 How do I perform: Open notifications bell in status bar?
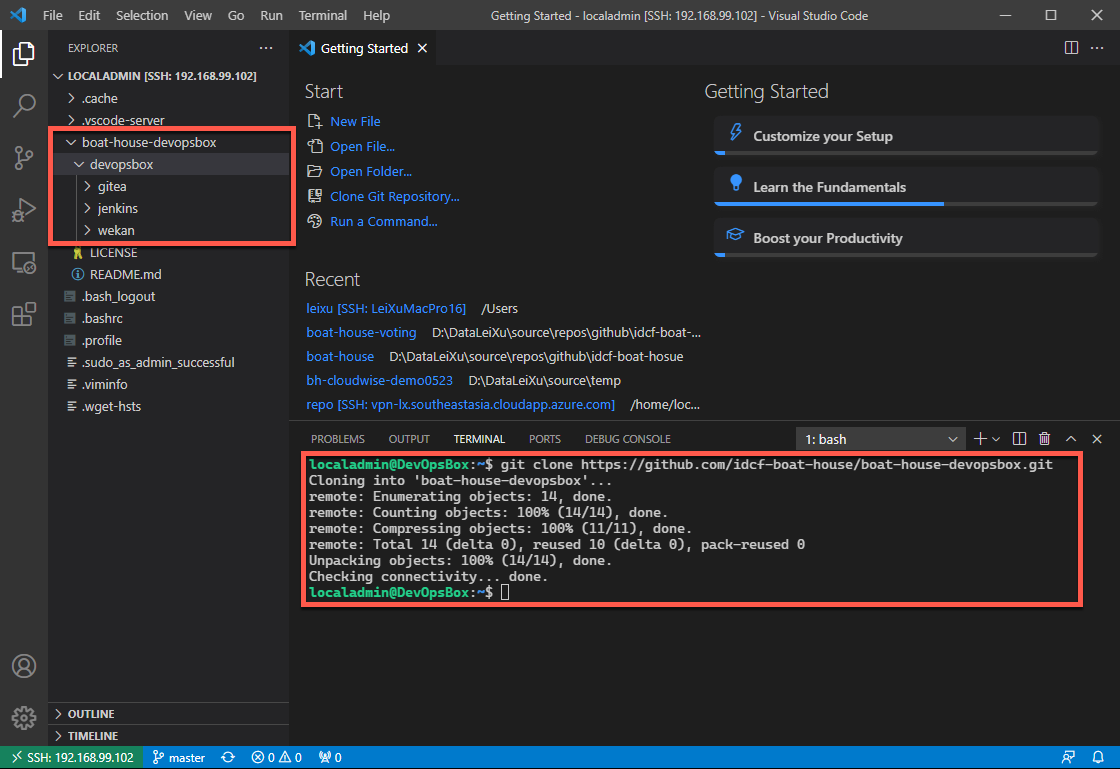coord(1098,758)
